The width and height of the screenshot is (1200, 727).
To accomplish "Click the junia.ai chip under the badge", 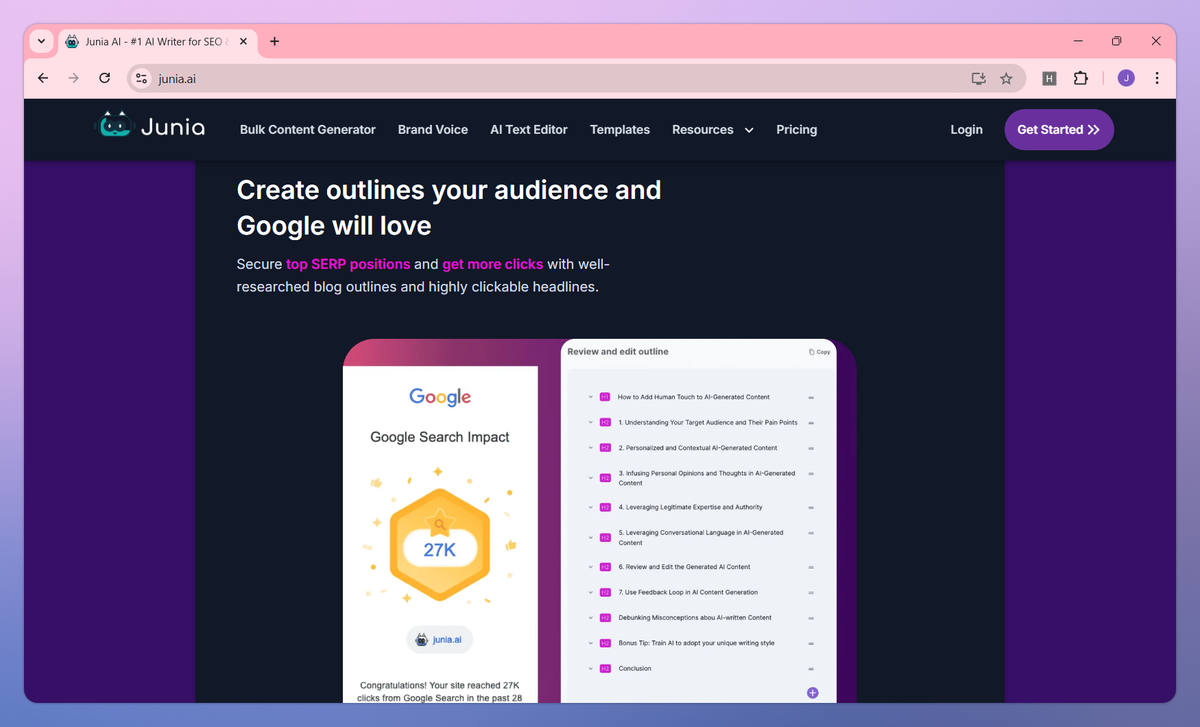I will coord(440,640).
